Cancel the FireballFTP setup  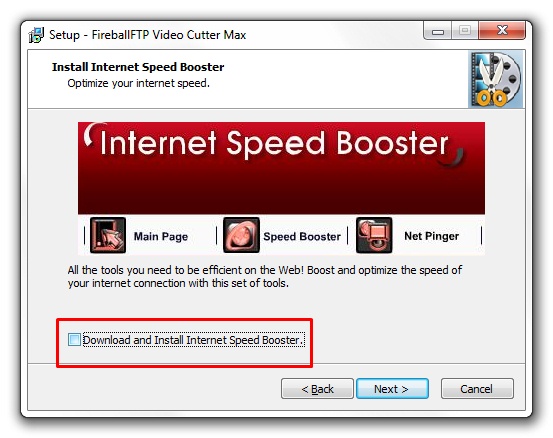coord(477,389)
